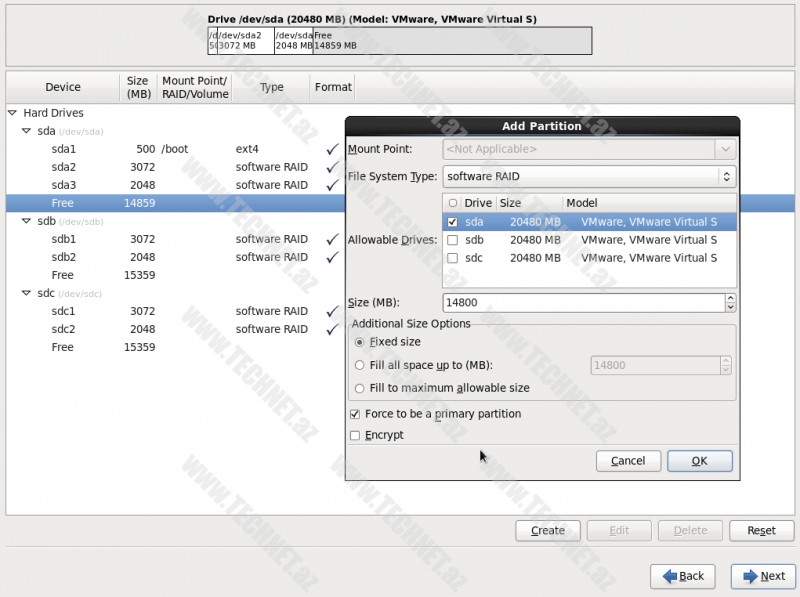Select Fill to maximum allowable size

point(360,388)
